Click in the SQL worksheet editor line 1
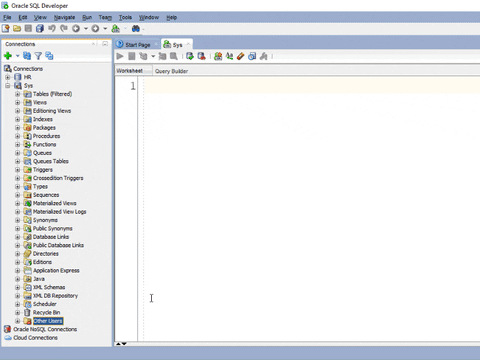This screenshot has height=360, width=480. click(312, 86)
